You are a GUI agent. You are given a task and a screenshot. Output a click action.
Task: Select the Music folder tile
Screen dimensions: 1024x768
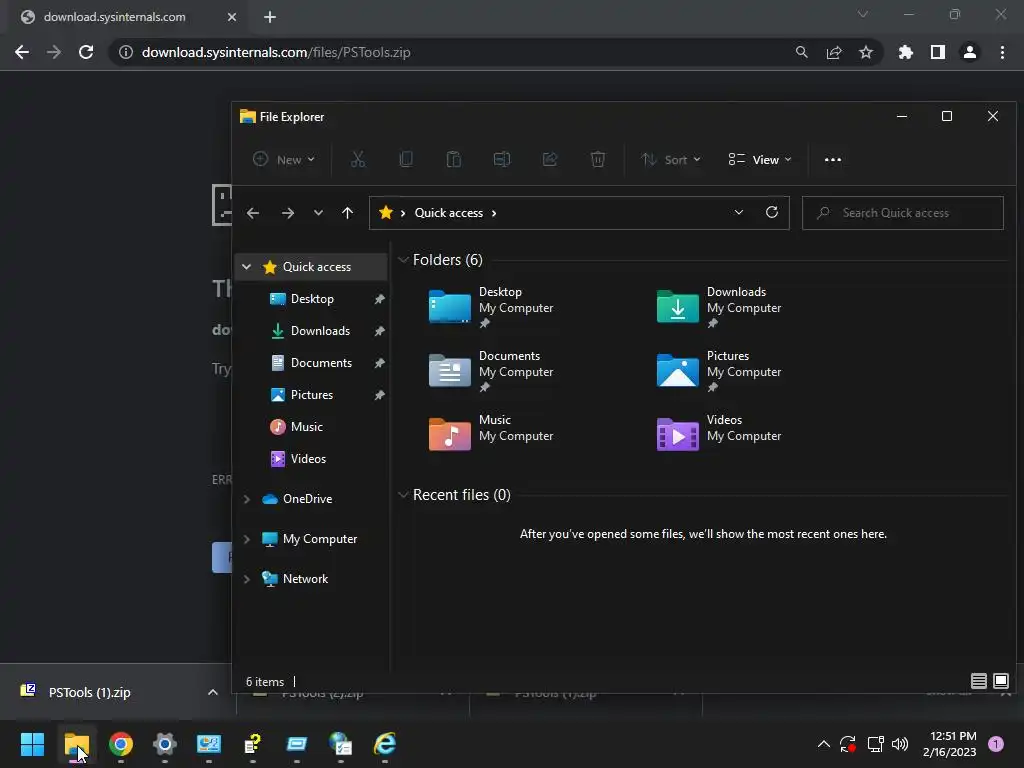point(491,434)
